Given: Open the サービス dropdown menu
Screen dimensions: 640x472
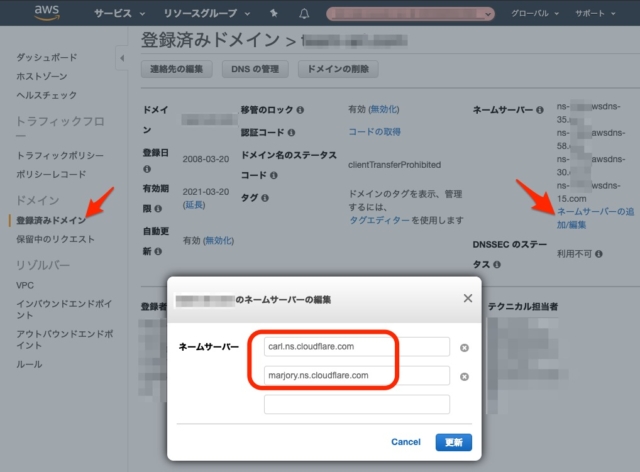Looking at the screenshot, I should (x=120, y=13).
